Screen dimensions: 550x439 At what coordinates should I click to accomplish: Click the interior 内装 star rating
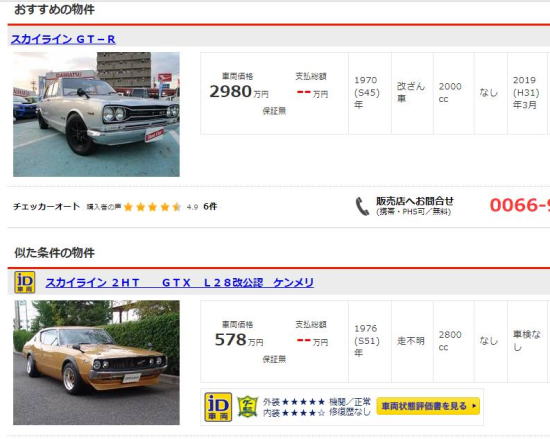click(x=294, y=413)
